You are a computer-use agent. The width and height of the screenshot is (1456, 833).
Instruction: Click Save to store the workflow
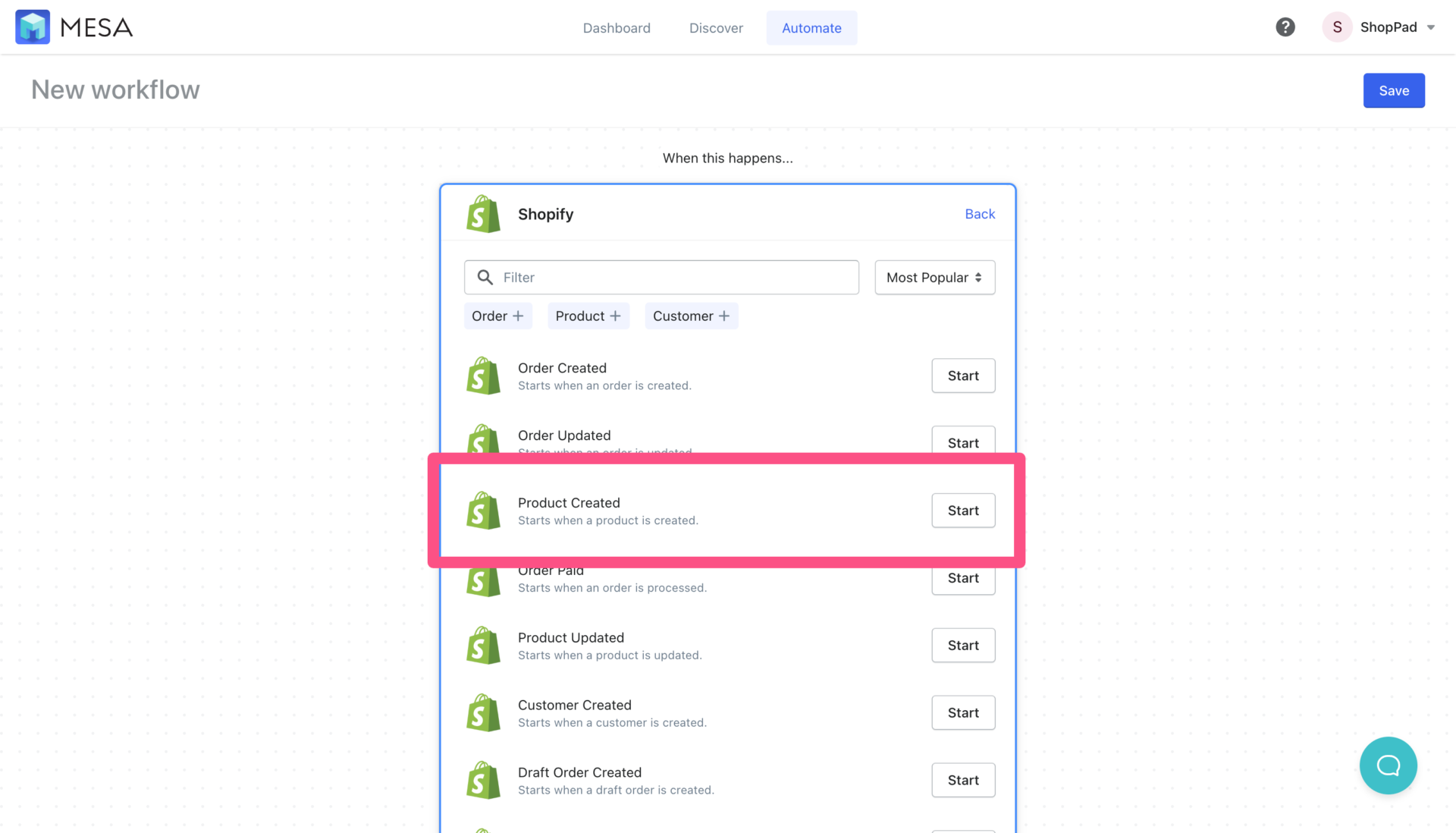click(x=1393, y=90)
